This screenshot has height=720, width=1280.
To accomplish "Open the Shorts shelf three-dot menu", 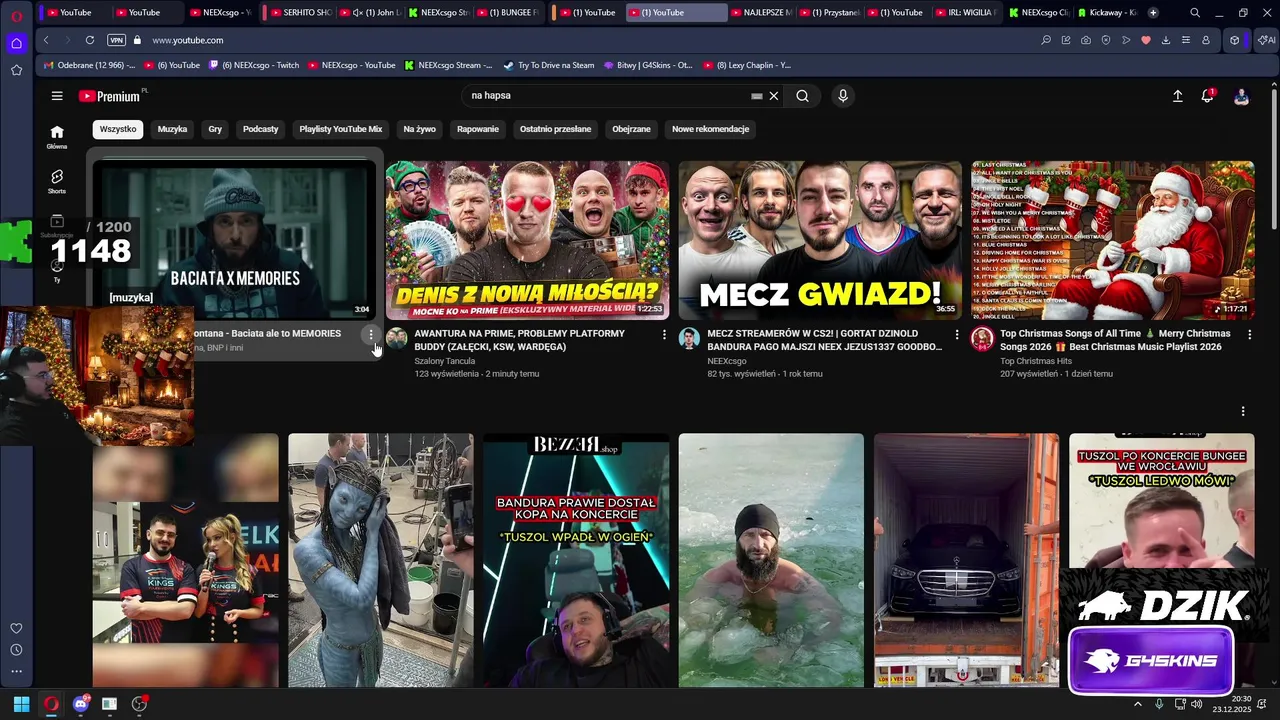I will 1243,411.
